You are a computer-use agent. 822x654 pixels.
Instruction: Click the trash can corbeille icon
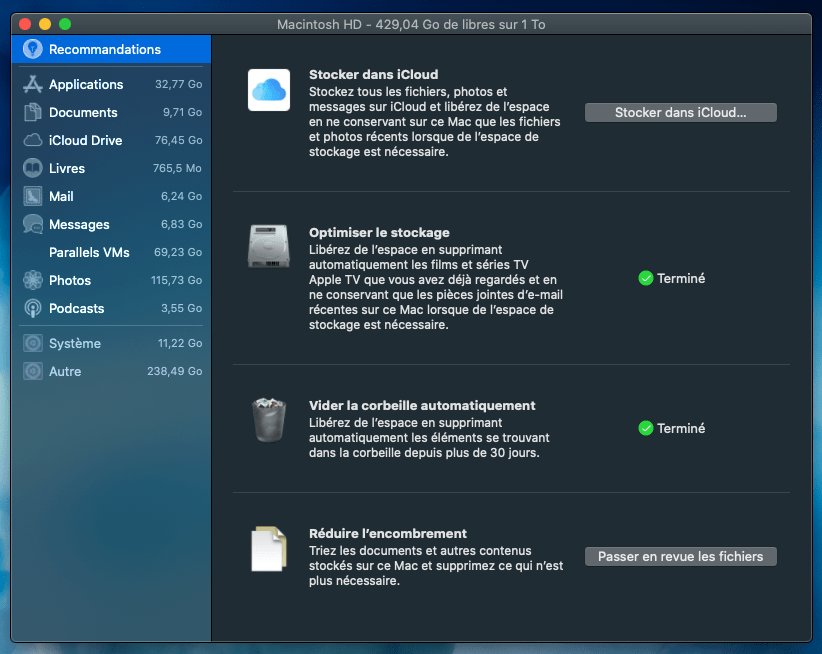coord(268,420)
